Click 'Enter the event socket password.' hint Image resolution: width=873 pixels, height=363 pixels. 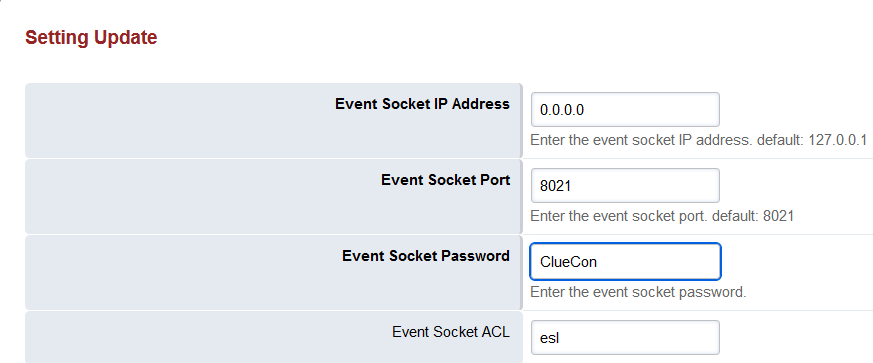(637, 292)
